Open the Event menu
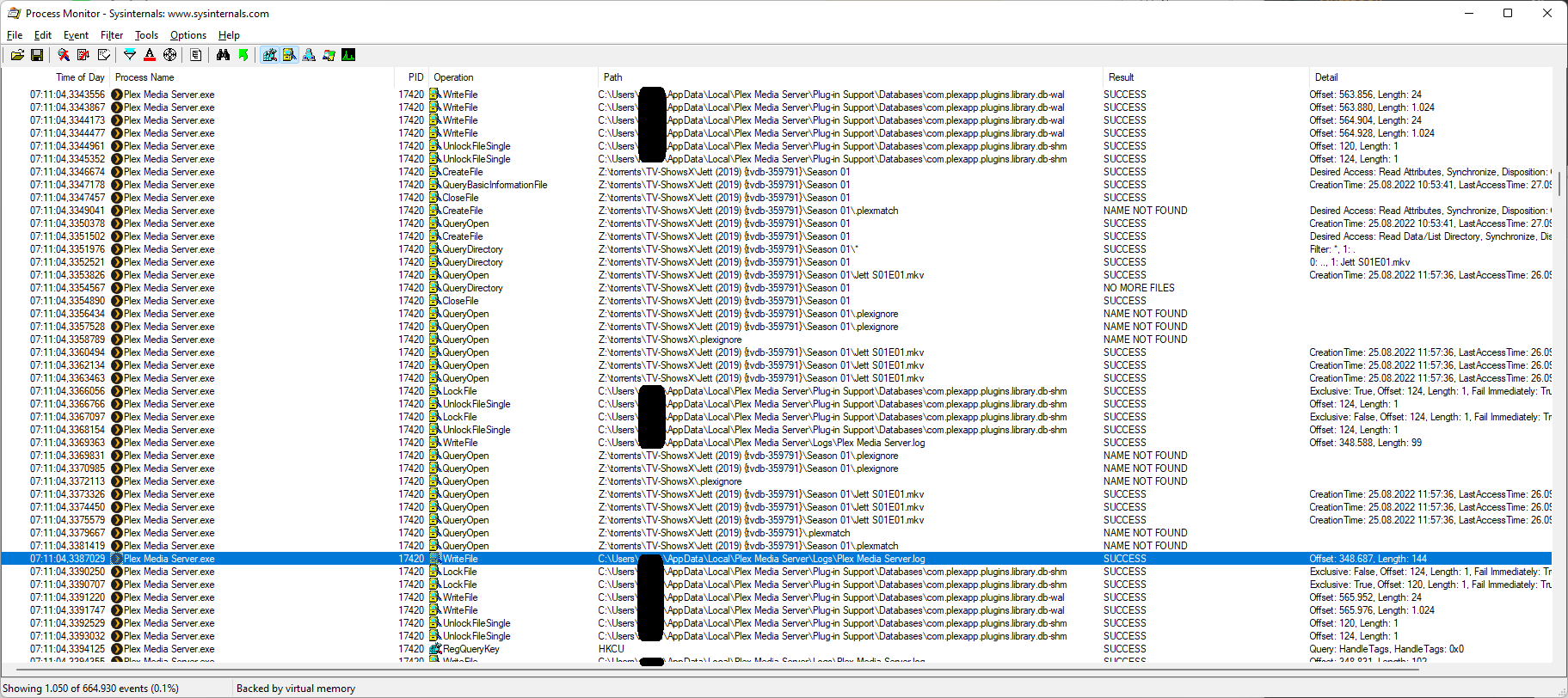 (x=76, y=35)
